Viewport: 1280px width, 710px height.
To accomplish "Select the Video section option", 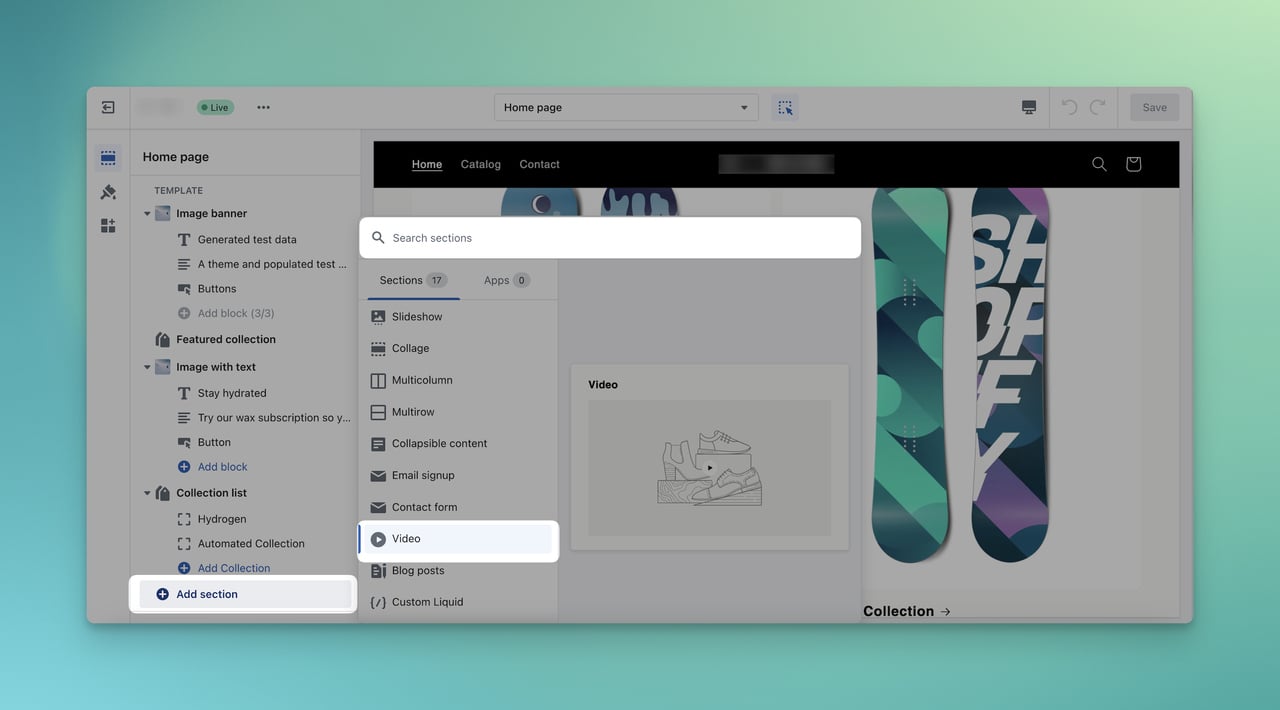I will click(x=456, y=539).
